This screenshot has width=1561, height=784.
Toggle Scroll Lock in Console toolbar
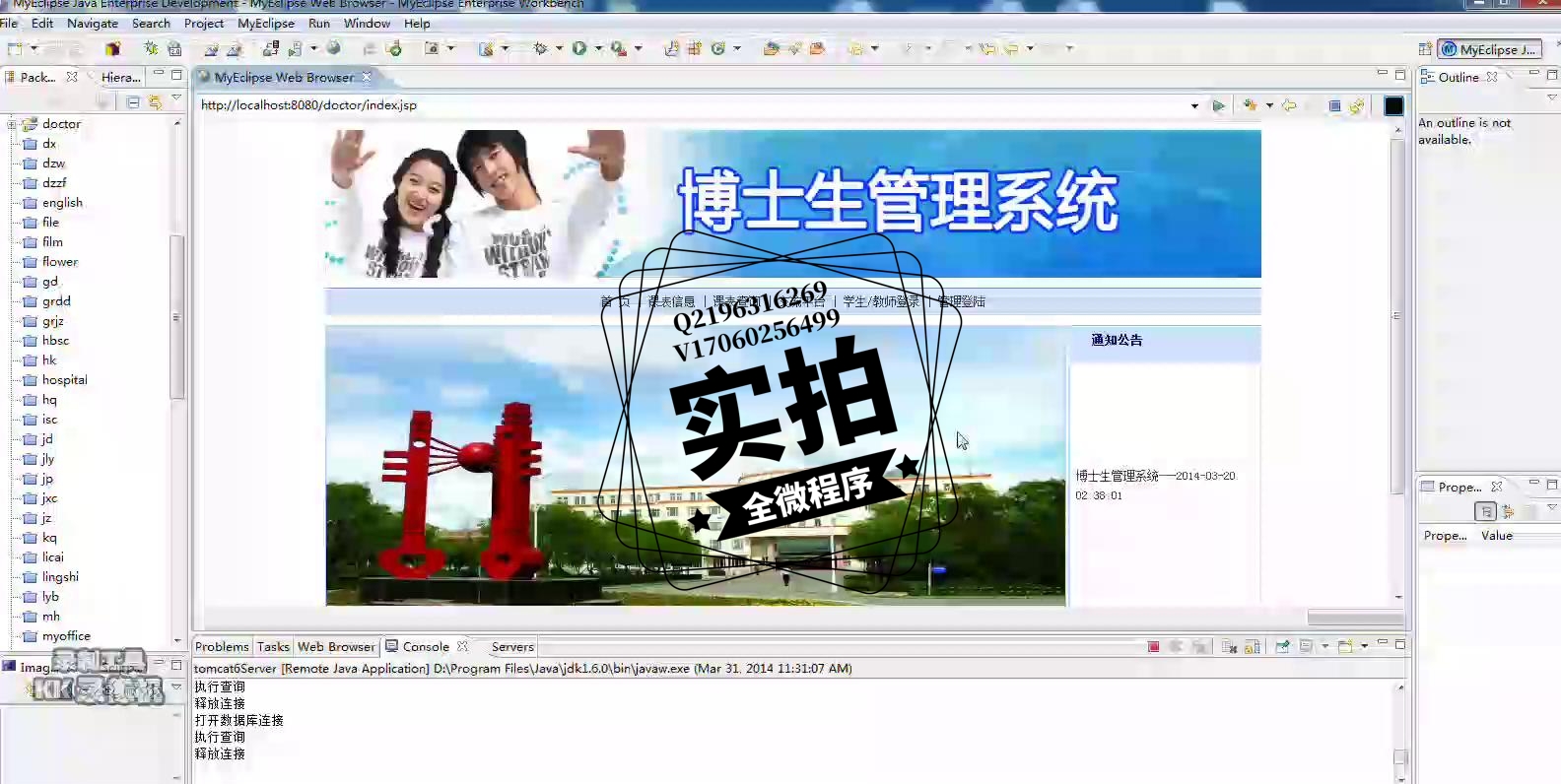(x=1253, y=647)
